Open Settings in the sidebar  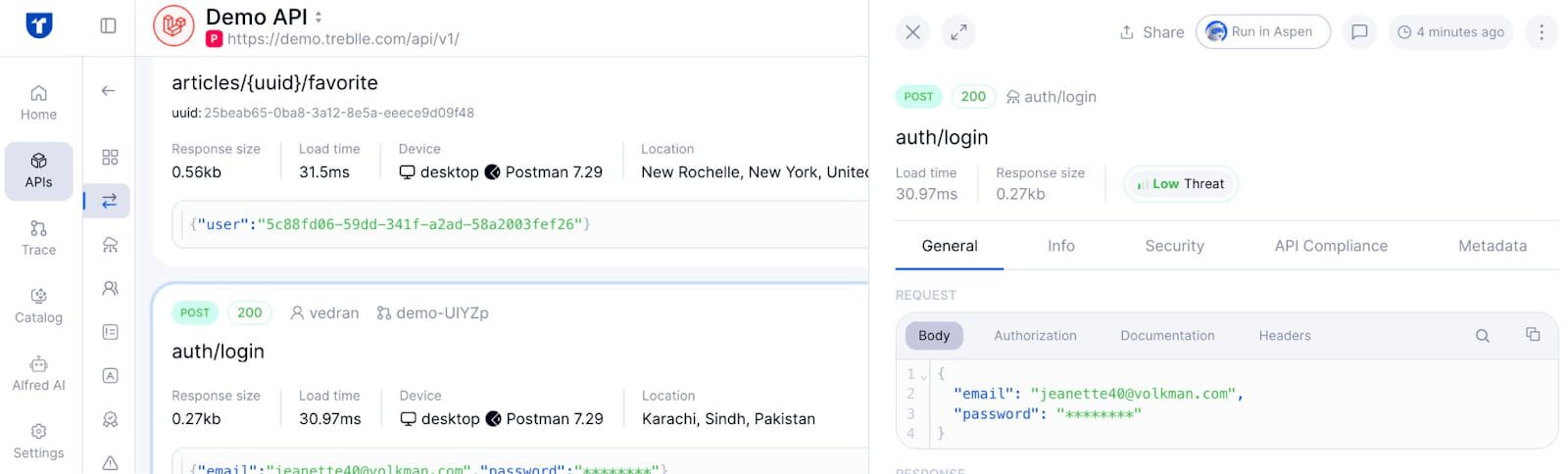point(38,441)
